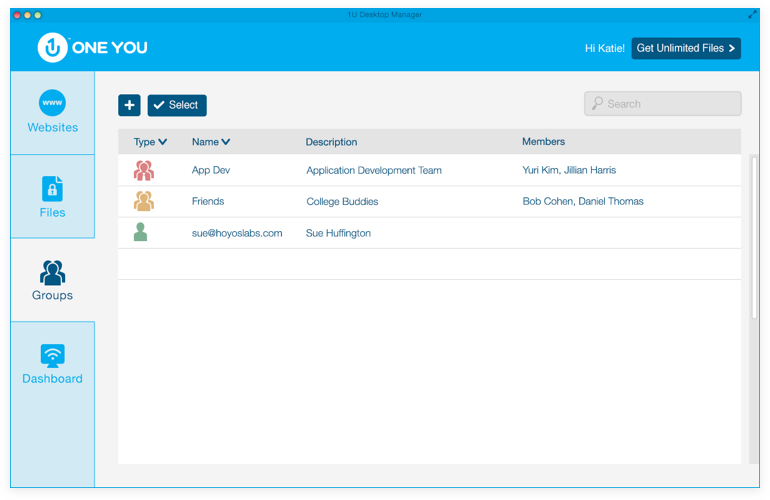Image resolution: width=770 pixels, height=500 pixels.
Task: Select the App Dev name cell
Action: coord(211,170)
